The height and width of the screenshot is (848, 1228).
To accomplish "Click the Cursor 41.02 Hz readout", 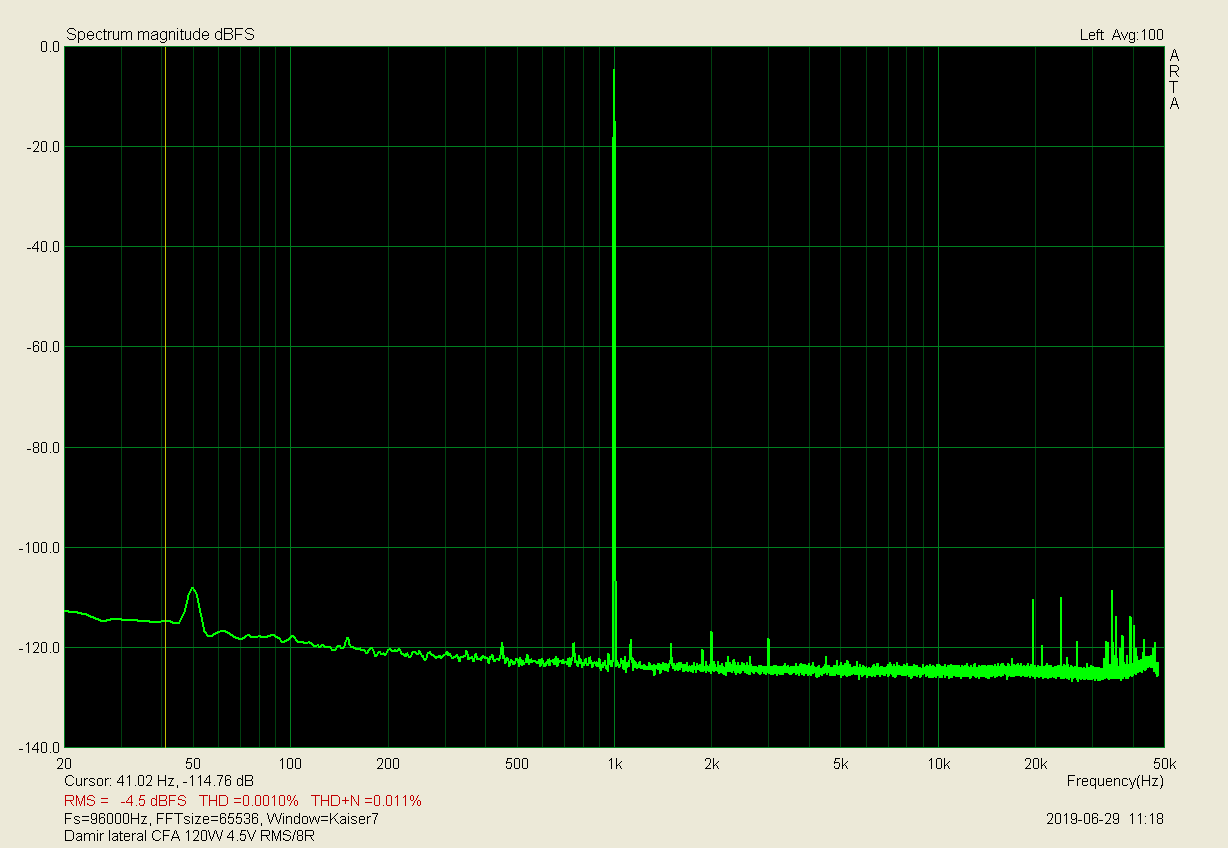I will pyautogui.click(x=159, y=780).
